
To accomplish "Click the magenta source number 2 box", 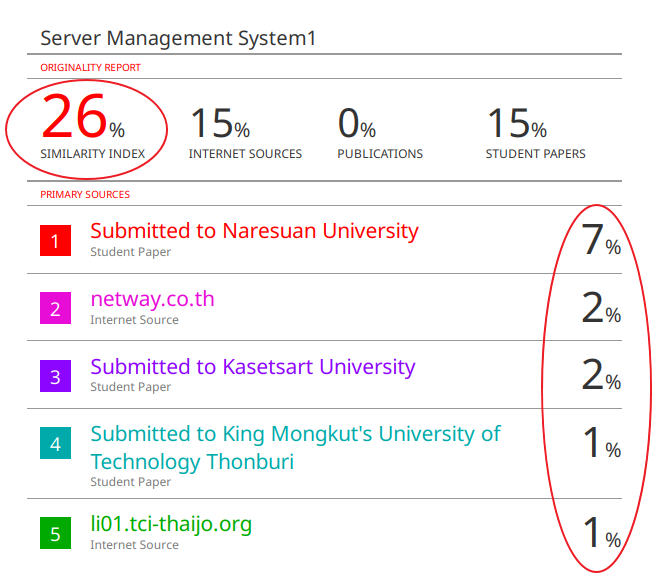I will click(55, 308).
